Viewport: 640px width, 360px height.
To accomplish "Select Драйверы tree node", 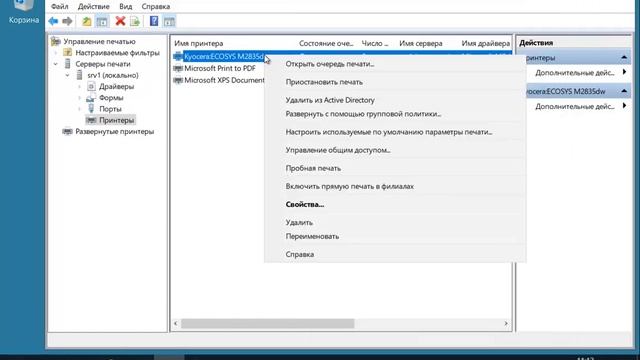I will pos(116,87).
